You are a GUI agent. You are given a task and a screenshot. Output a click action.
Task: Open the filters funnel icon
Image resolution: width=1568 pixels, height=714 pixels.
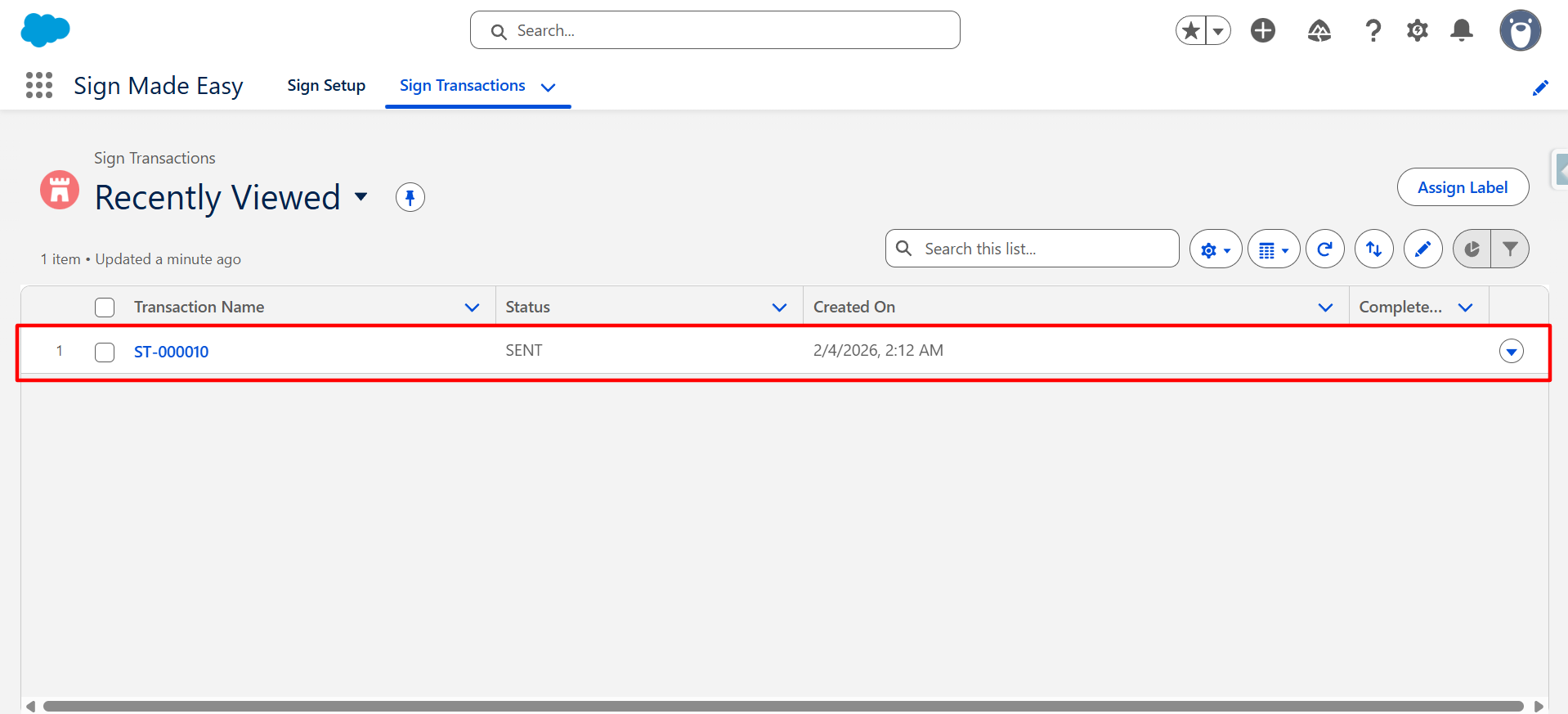tap(1510, 249)
